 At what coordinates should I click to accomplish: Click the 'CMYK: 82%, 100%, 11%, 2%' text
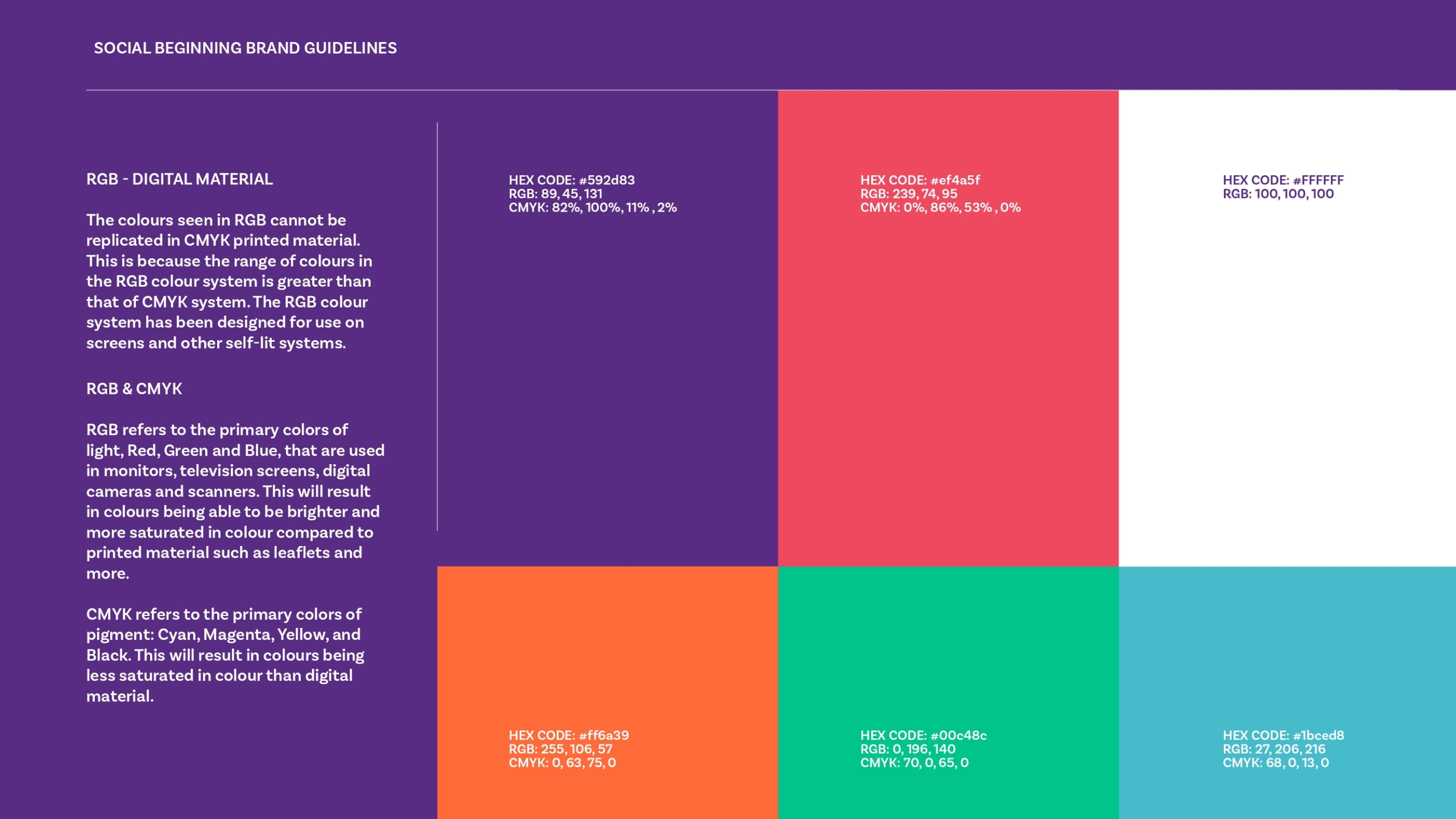tap(593, 208)
